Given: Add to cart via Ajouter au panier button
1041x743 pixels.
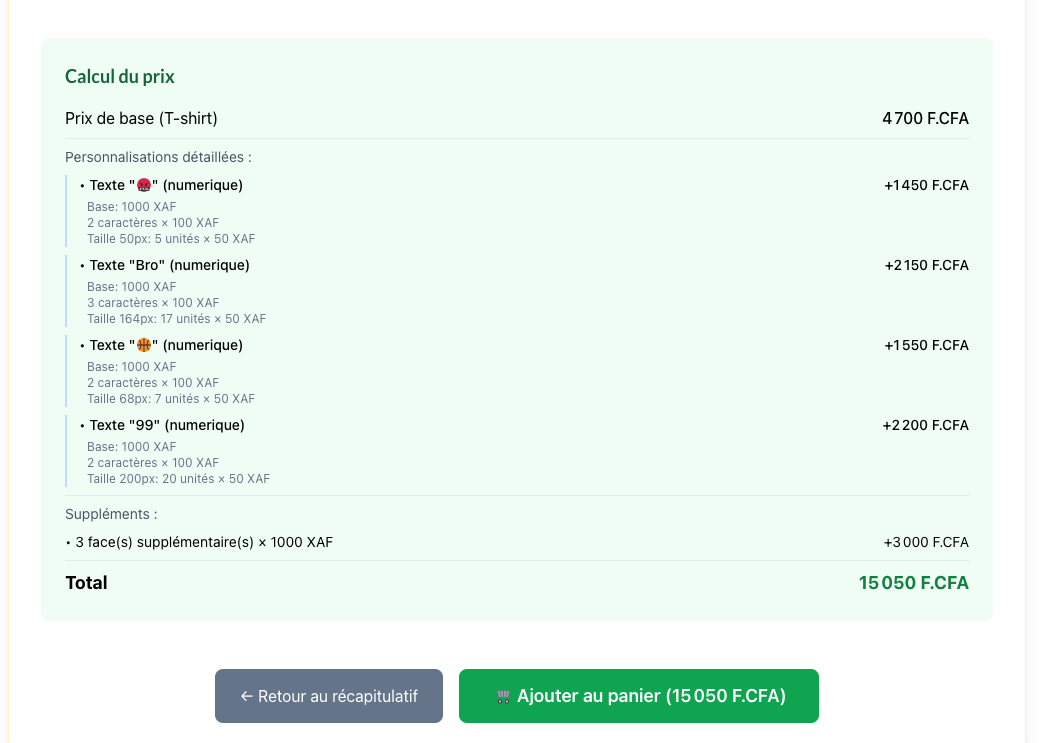Looking at the screenshot, I should pos(638,696).
